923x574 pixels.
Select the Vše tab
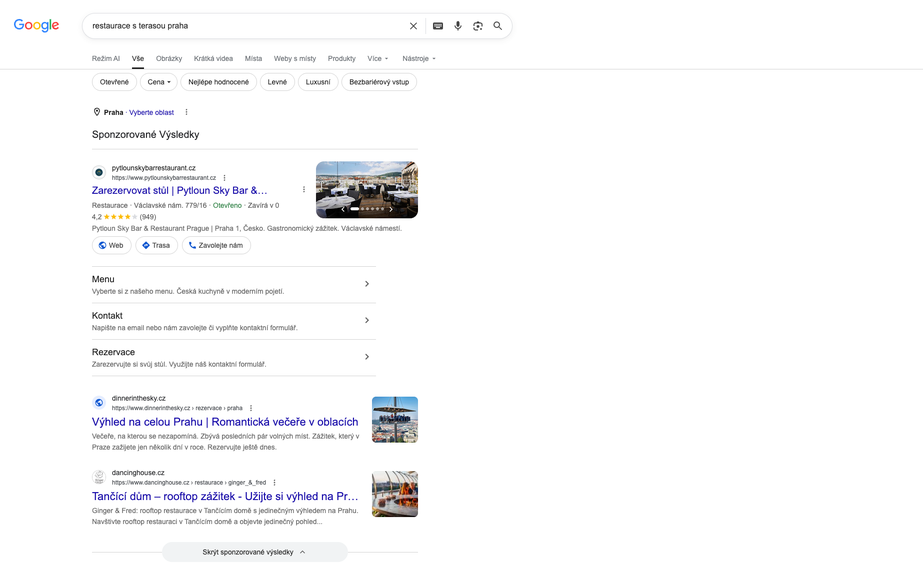pyautogui.click(x=138, y=58)
